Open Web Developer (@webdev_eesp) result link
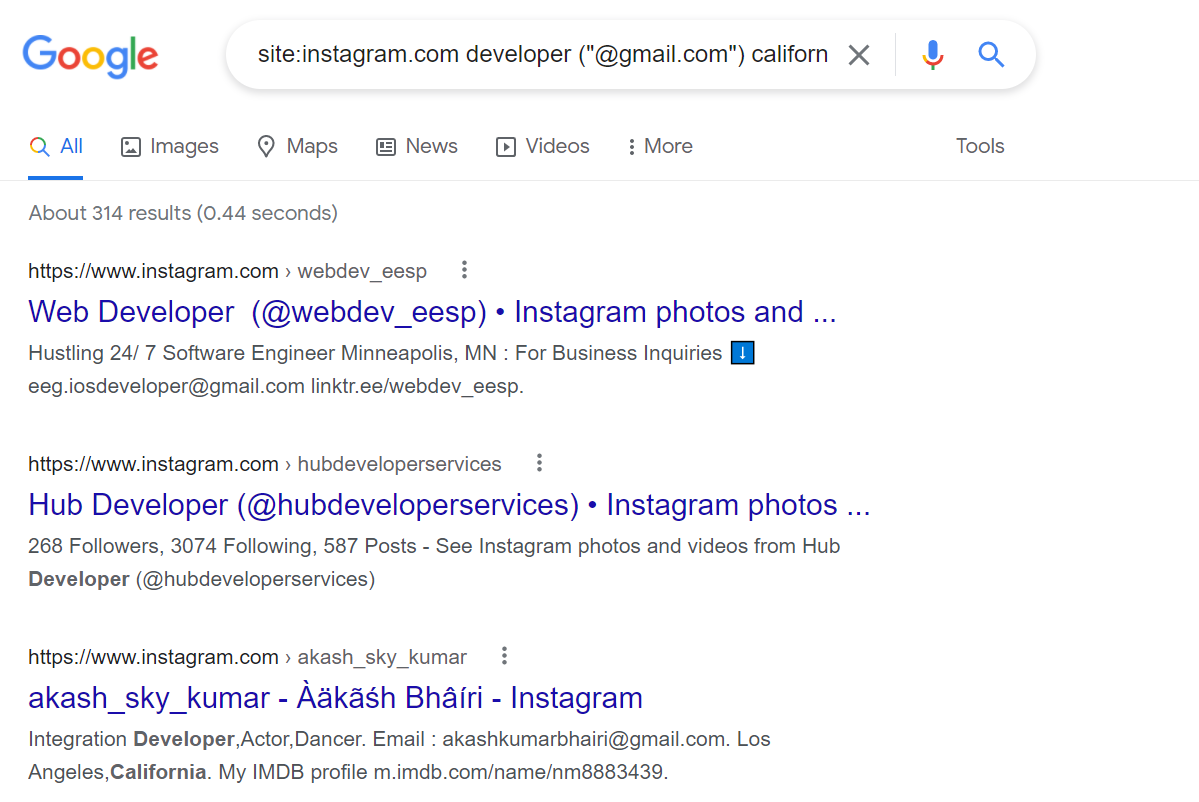 [x=431, y=312]
